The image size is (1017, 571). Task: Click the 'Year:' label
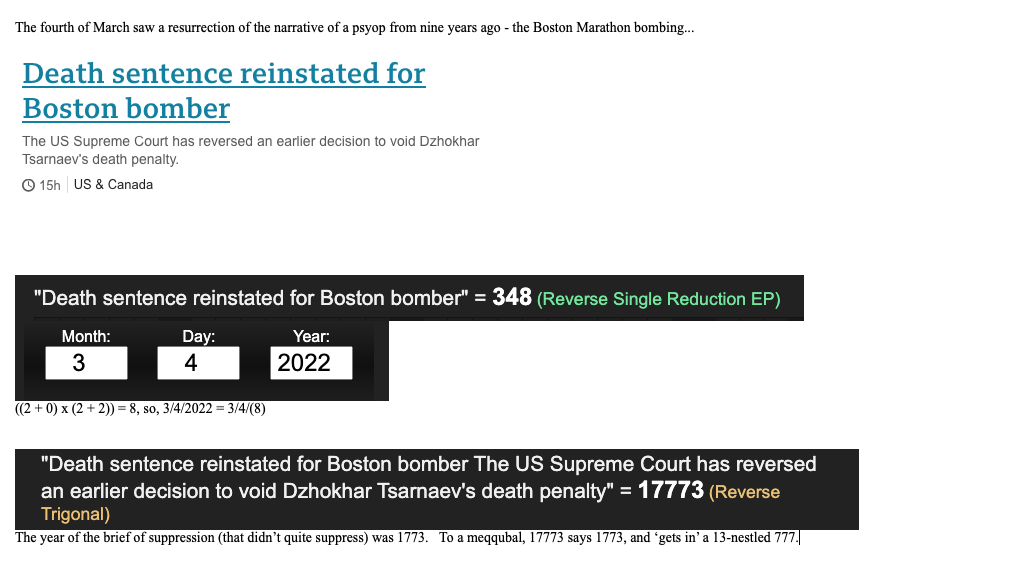[x=310, y=337]
